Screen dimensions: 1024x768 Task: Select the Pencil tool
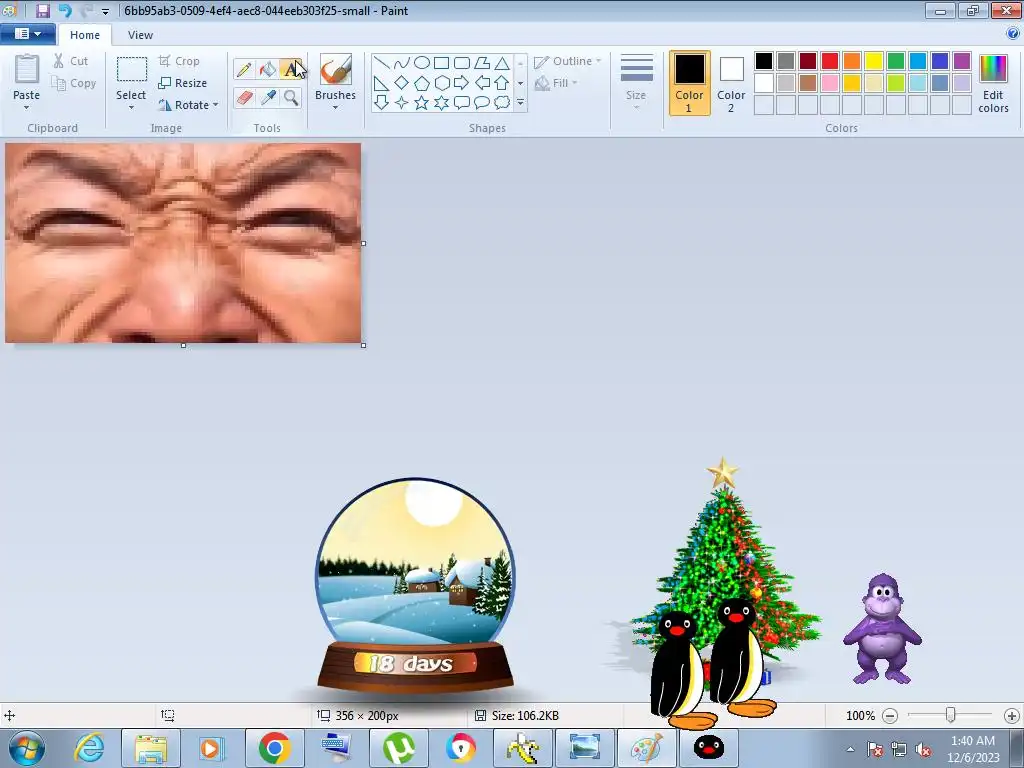(x=244, y=69)
